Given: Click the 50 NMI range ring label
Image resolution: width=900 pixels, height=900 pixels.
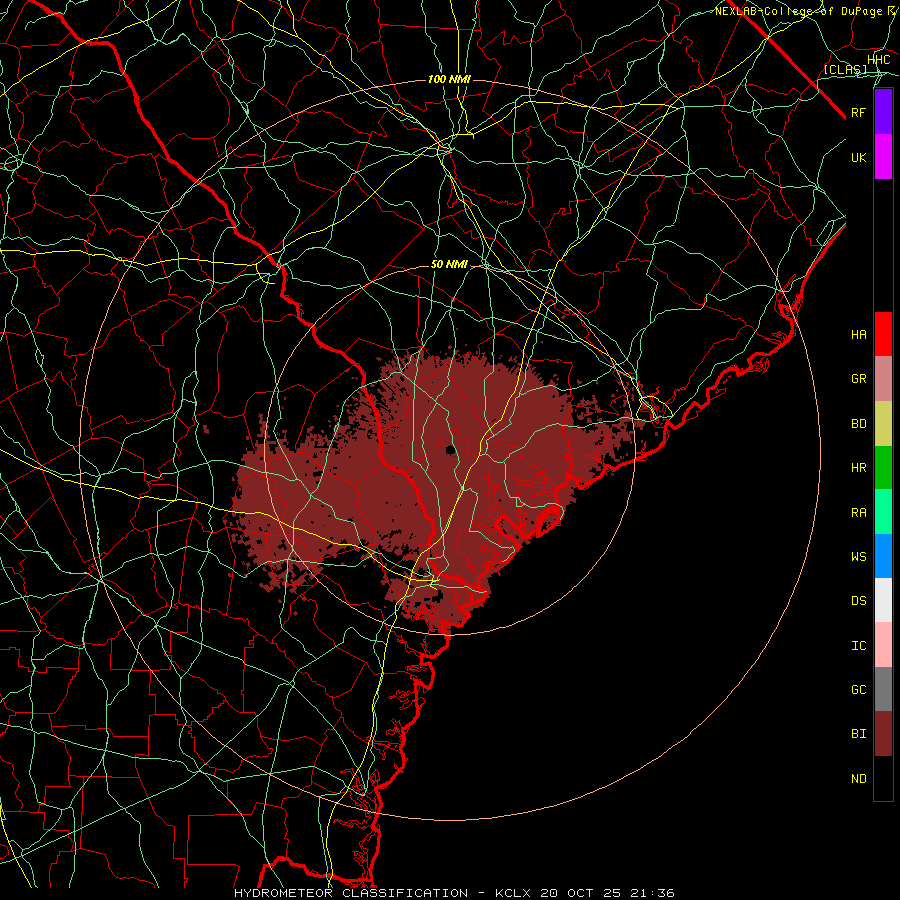Looking at the screenshot, I should 449,265.
